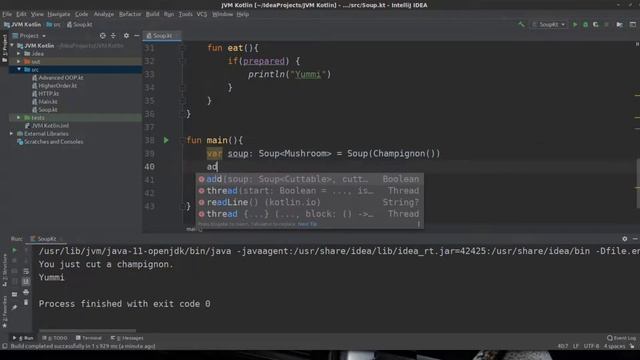640x360 pixels.
Task: Click the Run tool window button at bottom
Action: 23,338
